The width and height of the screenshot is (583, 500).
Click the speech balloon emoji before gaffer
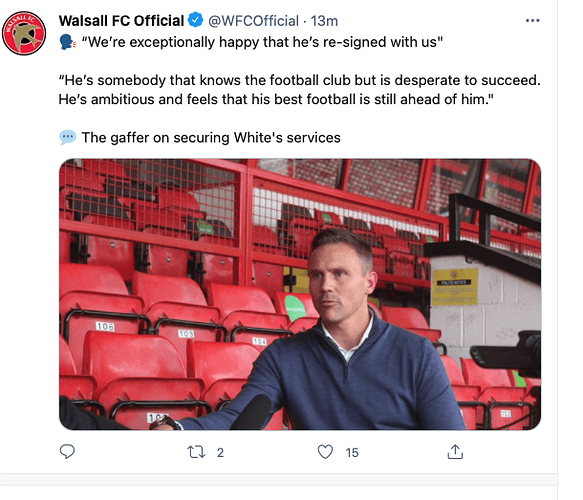click(68, 138)
